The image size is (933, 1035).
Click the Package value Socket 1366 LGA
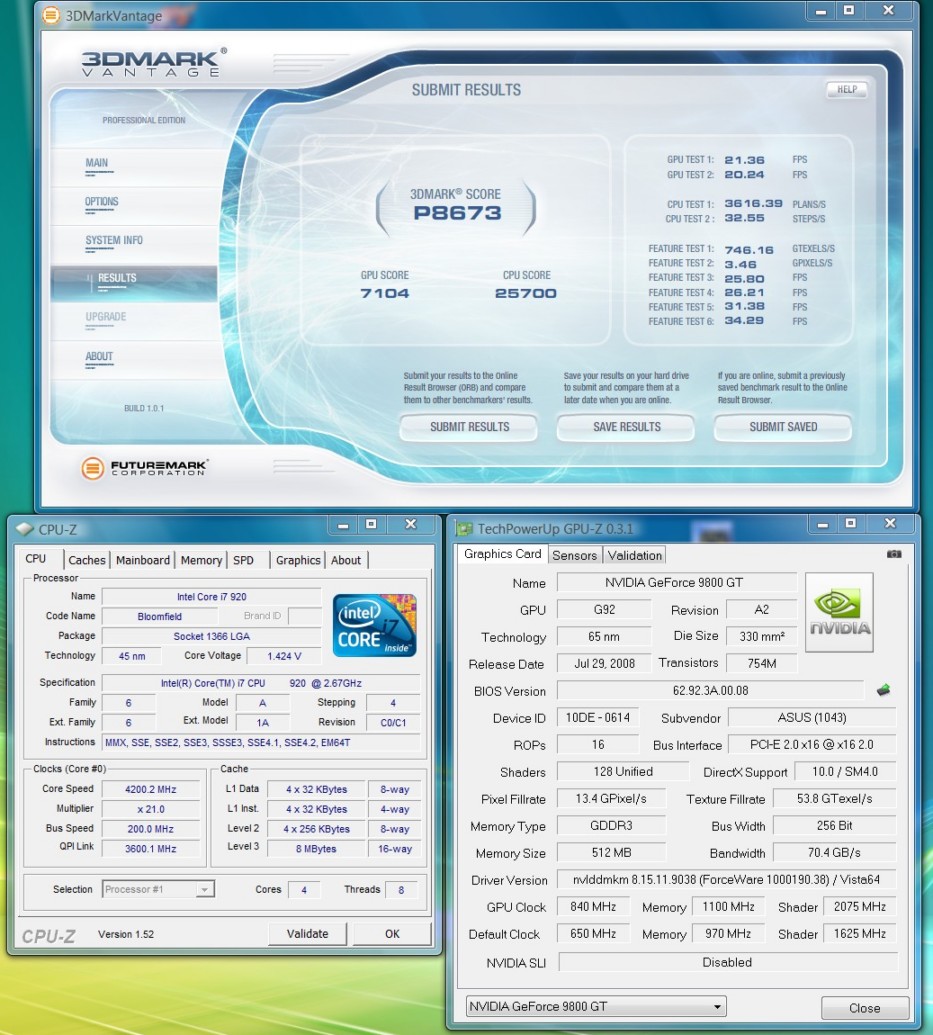(211, 636)
